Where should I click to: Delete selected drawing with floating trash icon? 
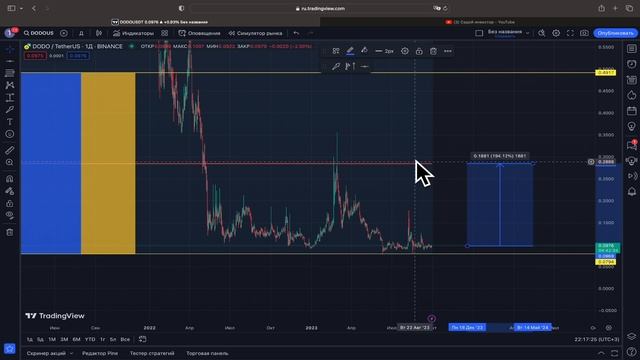point(433,51)
